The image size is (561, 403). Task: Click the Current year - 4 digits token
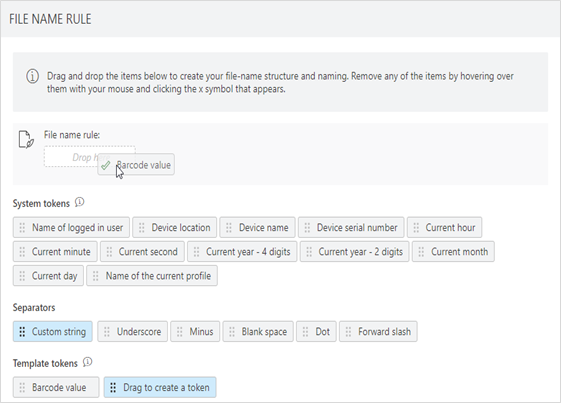(x=242, y=252)
